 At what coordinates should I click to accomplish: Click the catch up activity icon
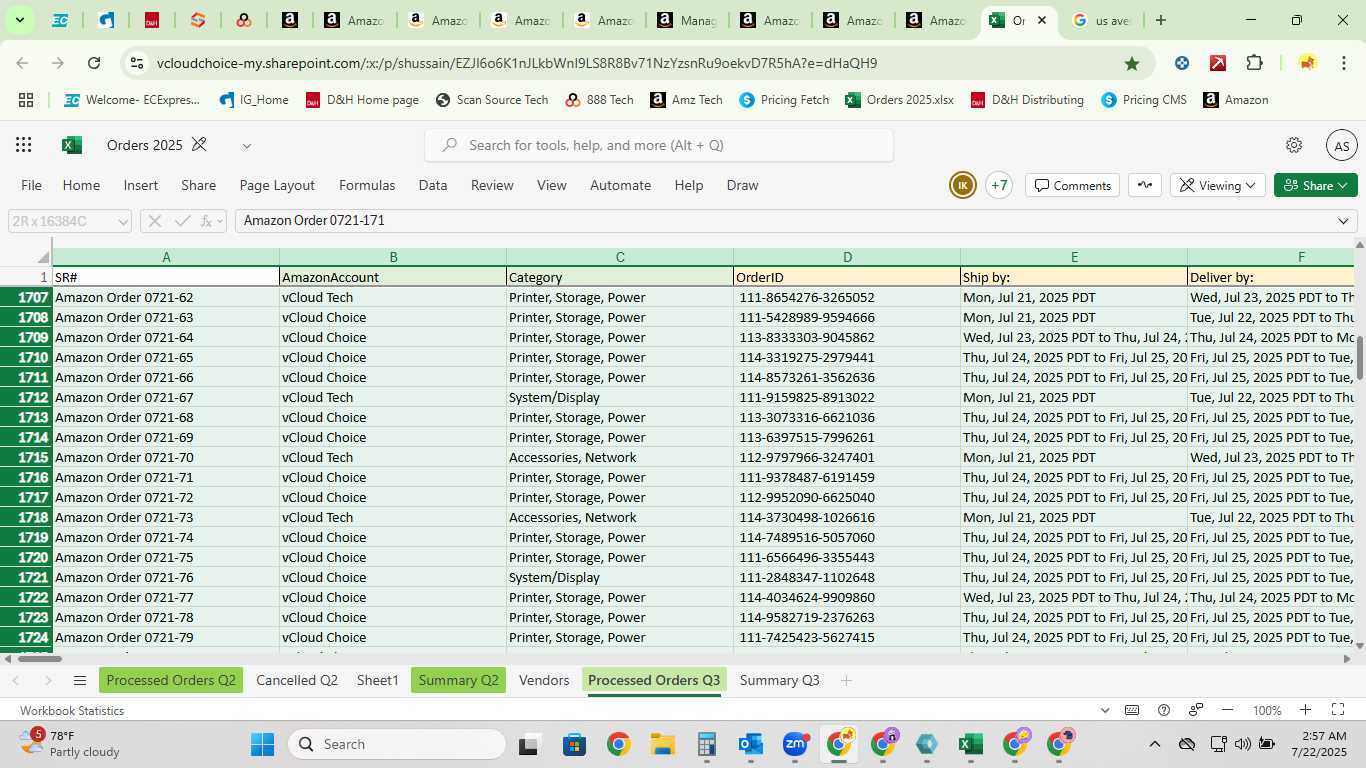pyautogui.click(x=1145, y=185)
